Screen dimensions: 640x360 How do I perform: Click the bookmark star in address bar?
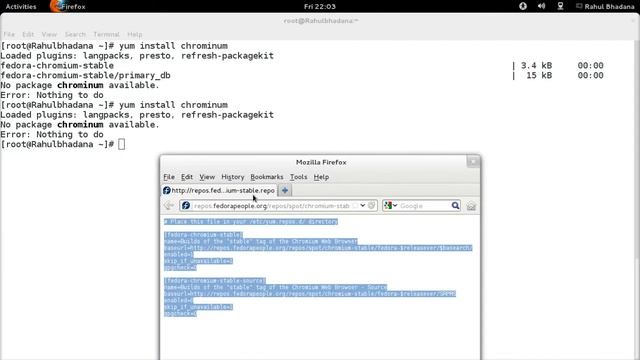355,206
